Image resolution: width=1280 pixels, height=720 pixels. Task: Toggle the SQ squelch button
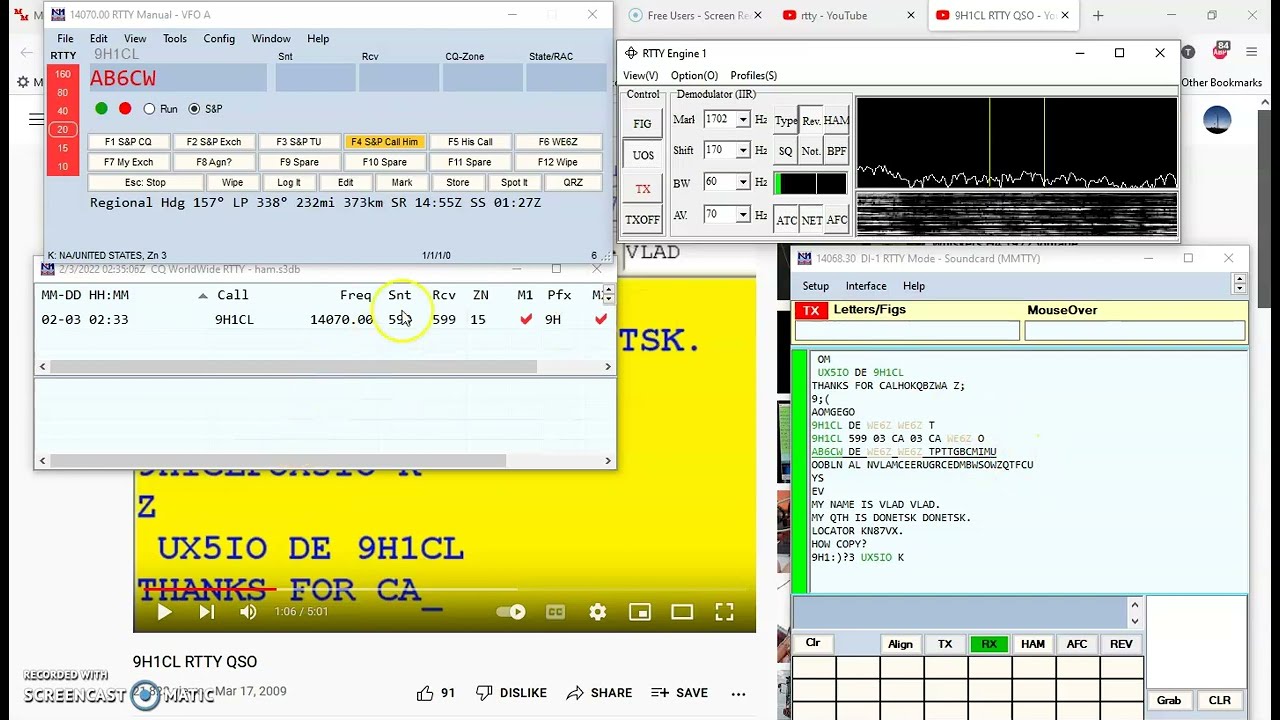pyautogui.click(x=785, y=152)
